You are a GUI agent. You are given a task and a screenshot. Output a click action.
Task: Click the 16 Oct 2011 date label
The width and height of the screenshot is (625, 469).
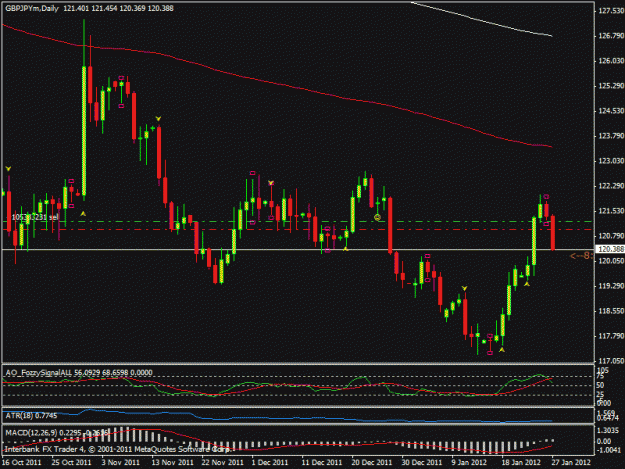[21, 463]
